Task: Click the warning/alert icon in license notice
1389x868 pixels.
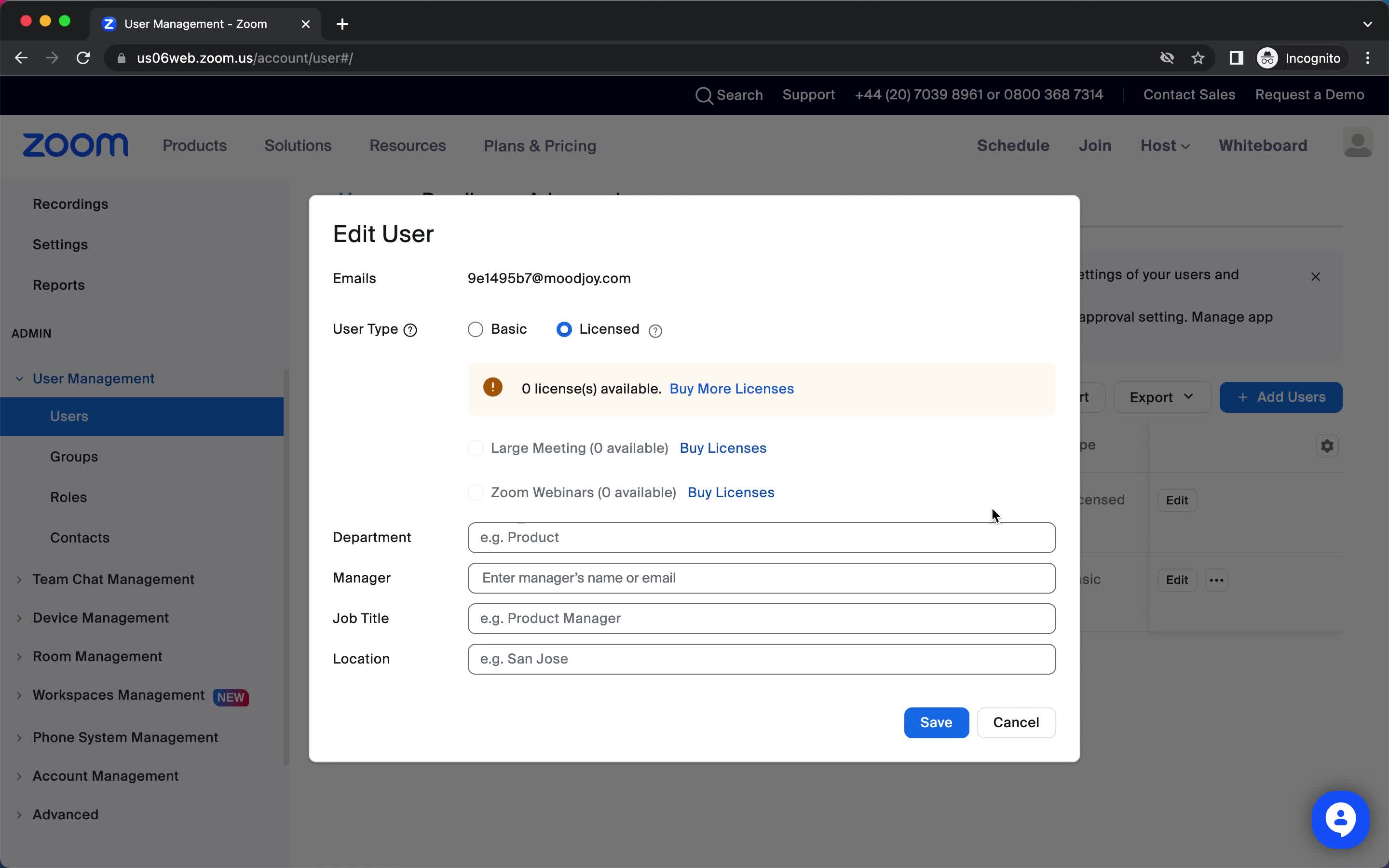Action: coord(492,388)
